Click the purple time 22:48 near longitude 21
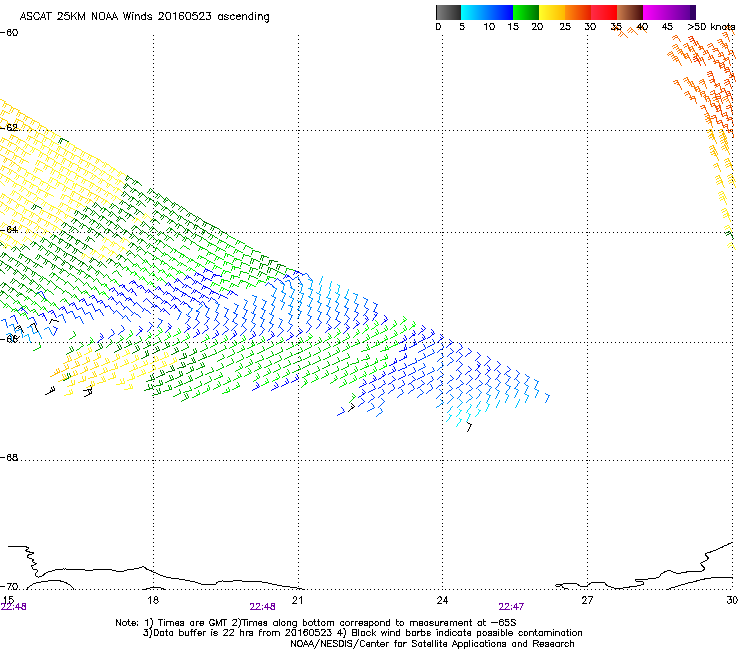This screenshot has width=740, height=650. point(262,607)
